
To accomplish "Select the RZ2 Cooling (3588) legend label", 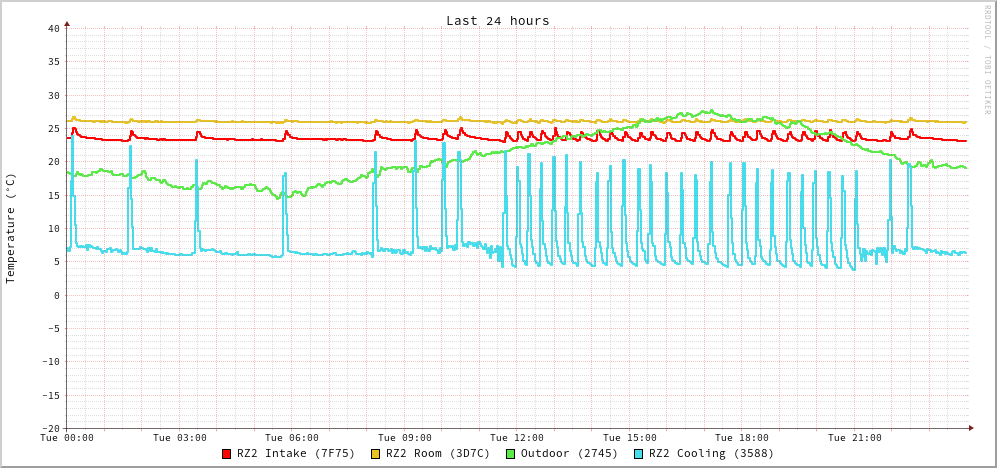I will [711, 454].
